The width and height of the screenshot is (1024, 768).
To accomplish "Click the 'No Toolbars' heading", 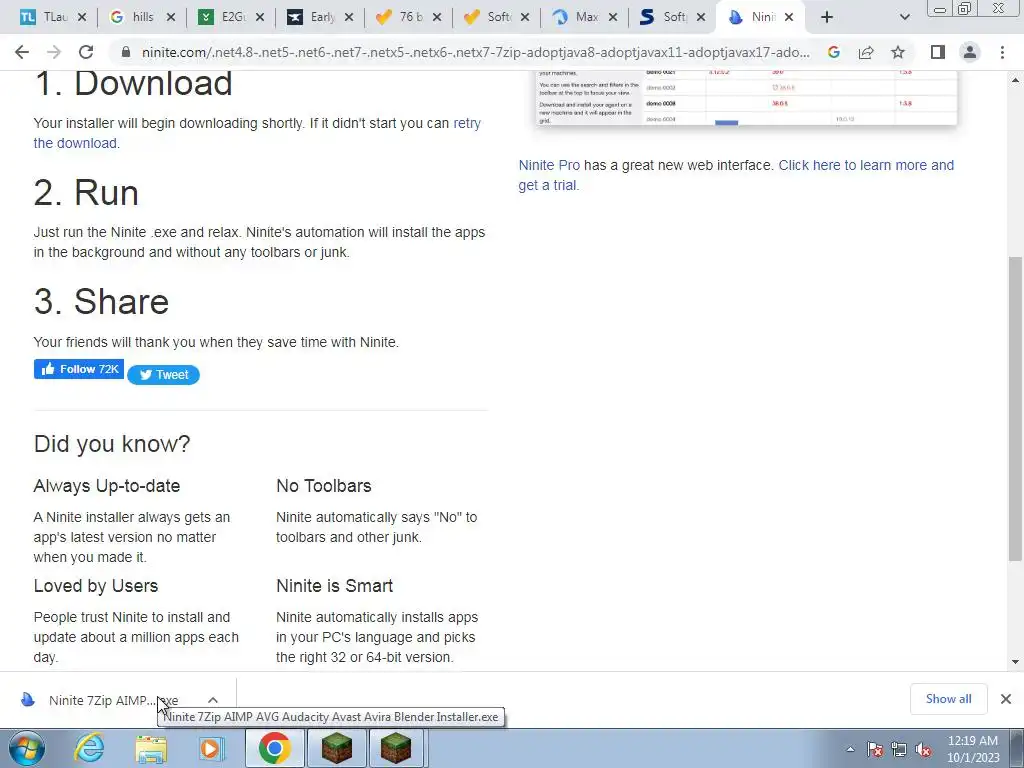I will click(324, 486).
